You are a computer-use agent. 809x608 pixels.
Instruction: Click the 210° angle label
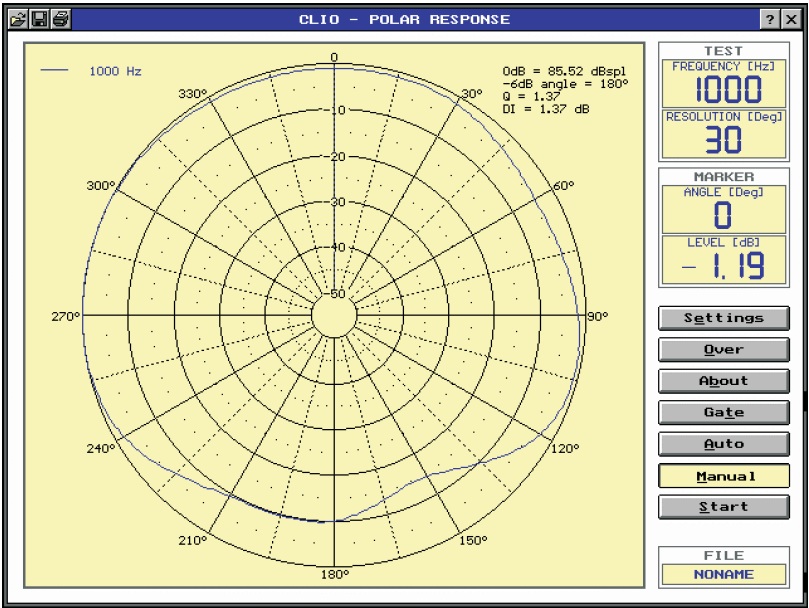(x=192, y=540)
